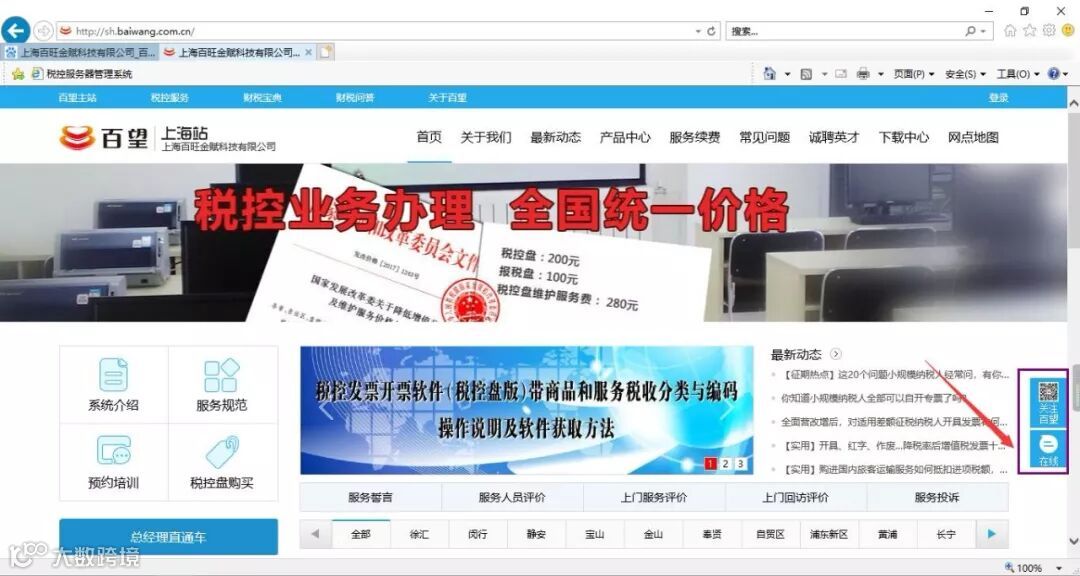
Task: Open the 关于我们 navigation item
Action: (x=486, y=137)
